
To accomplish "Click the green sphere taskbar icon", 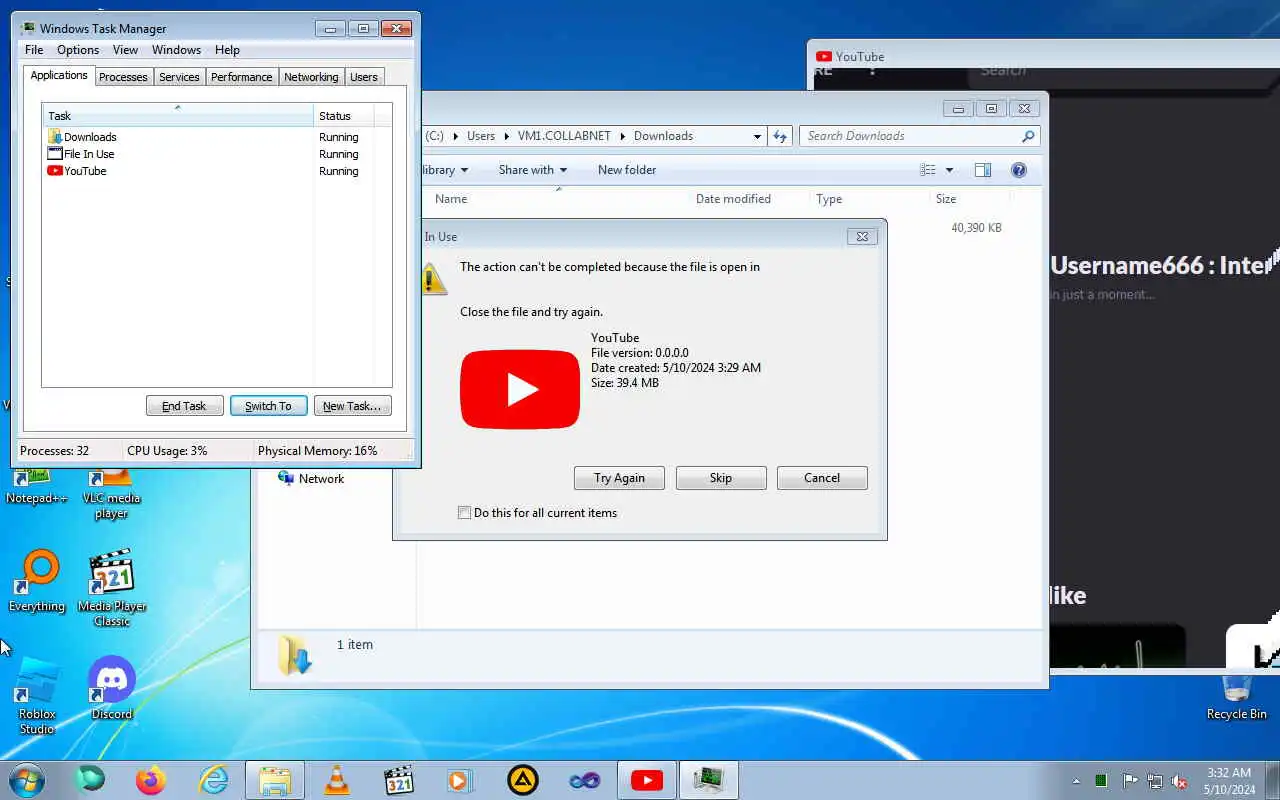I will pyautogui.click(x=90, y=779).
